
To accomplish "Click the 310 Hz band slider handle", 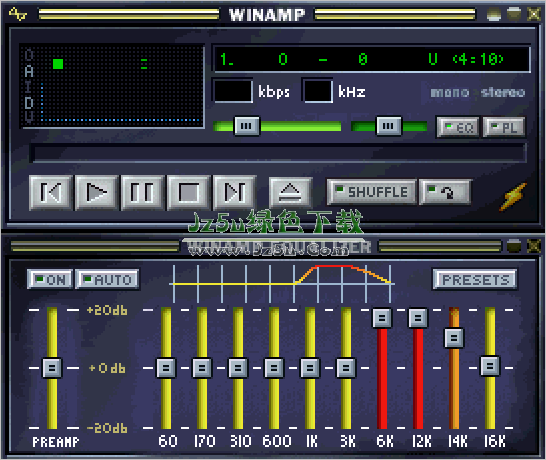I will tap(238, 368).
